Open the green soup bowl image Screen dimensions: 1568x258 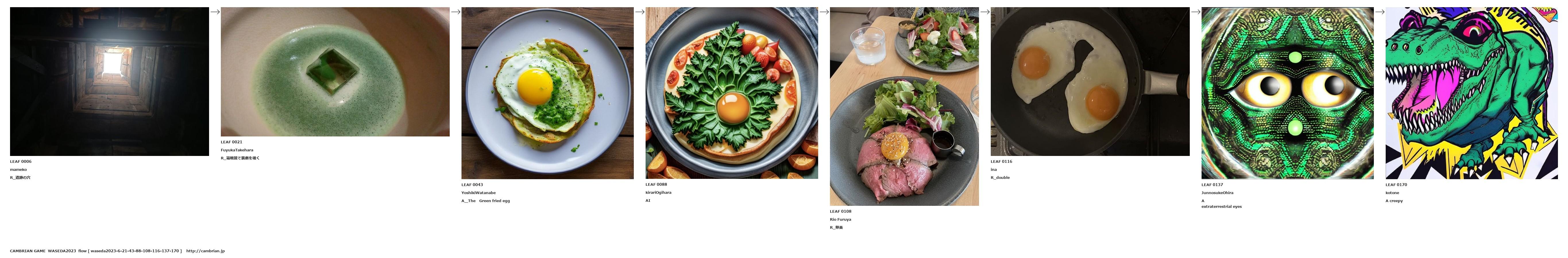coord(335,72)
